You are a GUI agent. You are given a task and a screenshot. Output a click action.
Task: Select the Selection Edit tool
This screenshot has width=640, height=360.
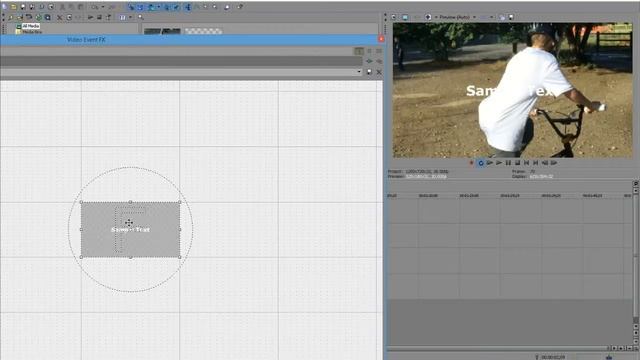205,7
